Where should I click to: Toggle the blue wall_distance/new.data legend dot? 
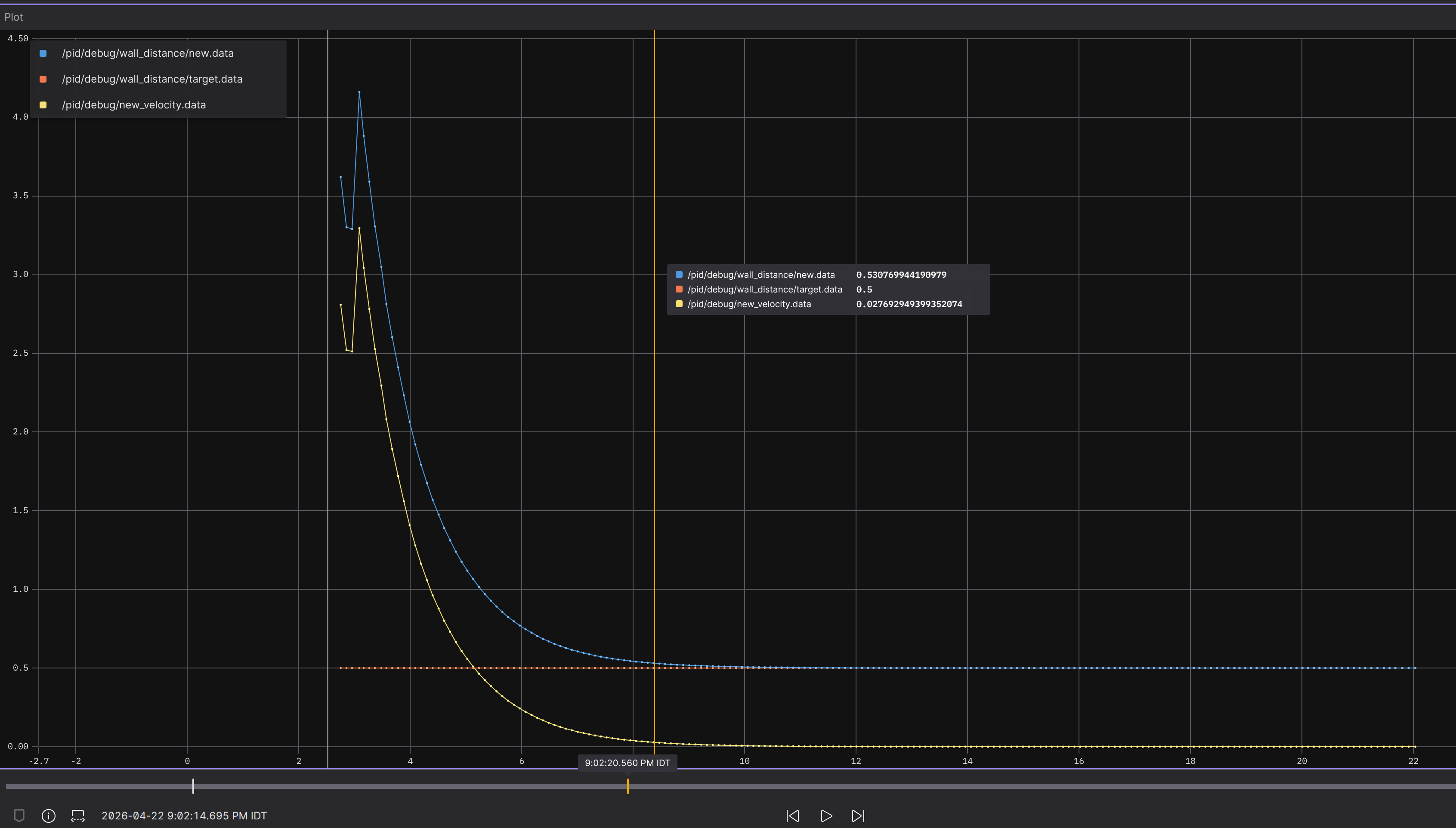pos(42,53)
